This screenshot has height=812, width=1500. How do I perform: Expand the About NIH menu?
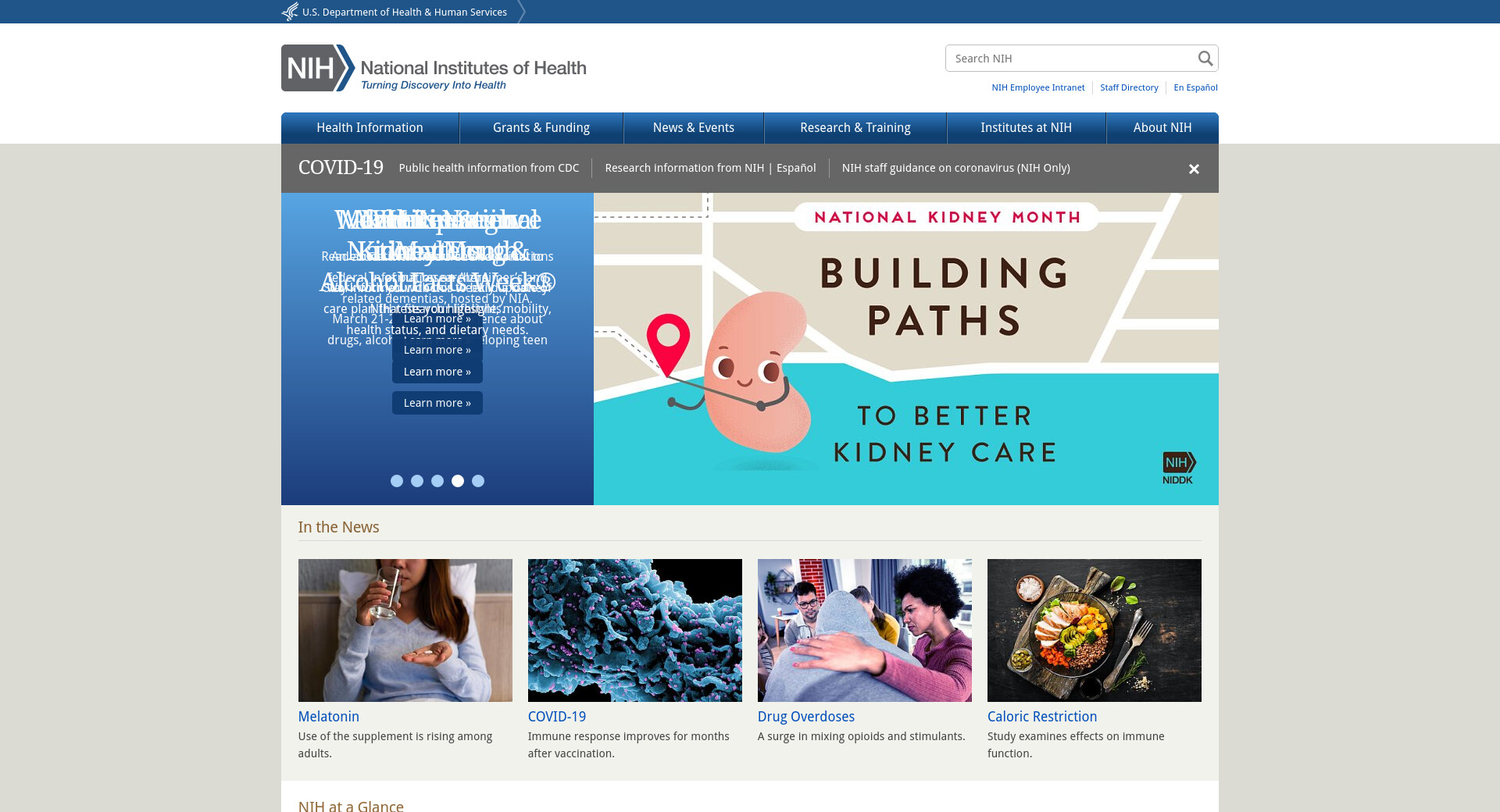(1162, 128)
